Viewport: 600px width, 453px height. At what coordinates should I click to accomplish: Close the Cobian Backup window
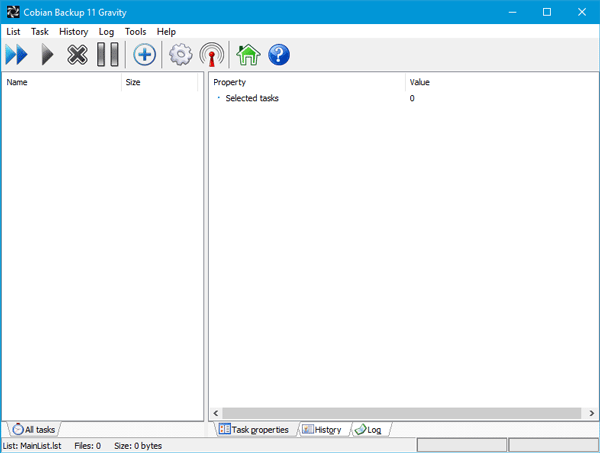tap(582, 12)
